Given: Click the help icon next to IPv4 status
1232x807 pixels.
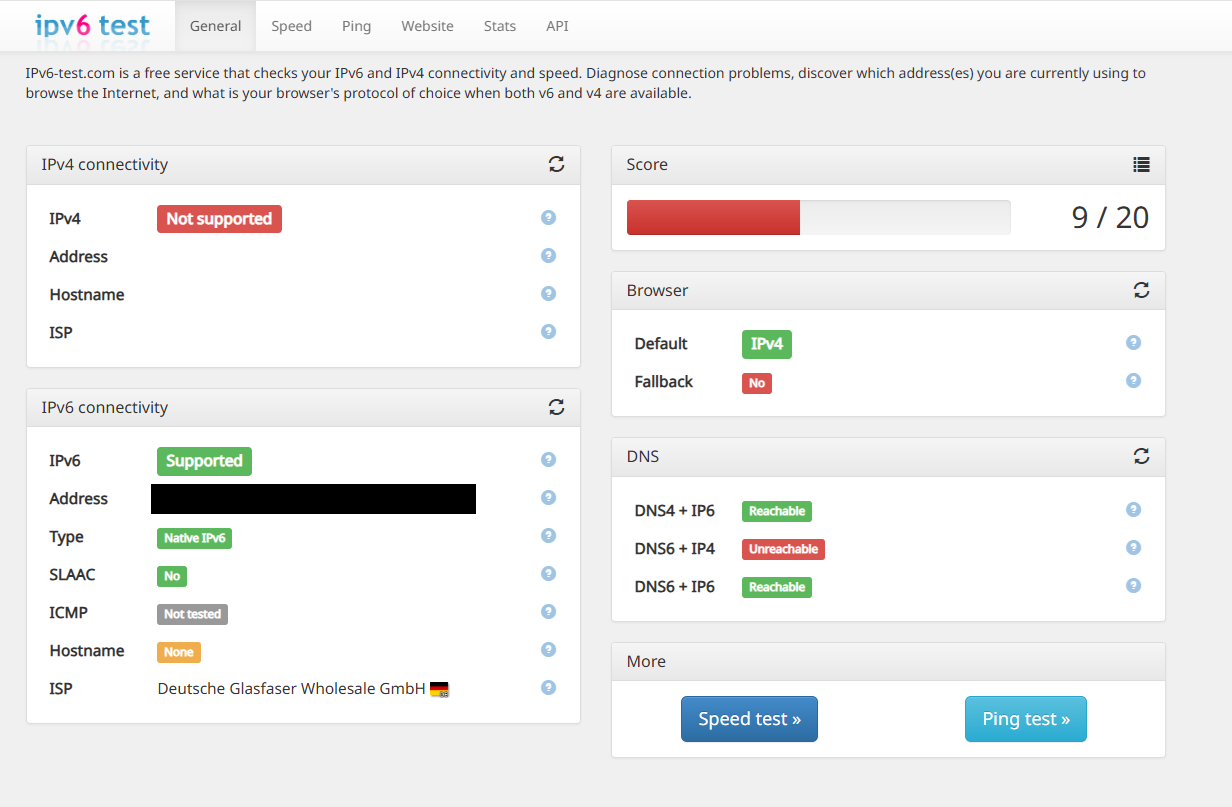Looking at the screenshot, I should point(548,217).
